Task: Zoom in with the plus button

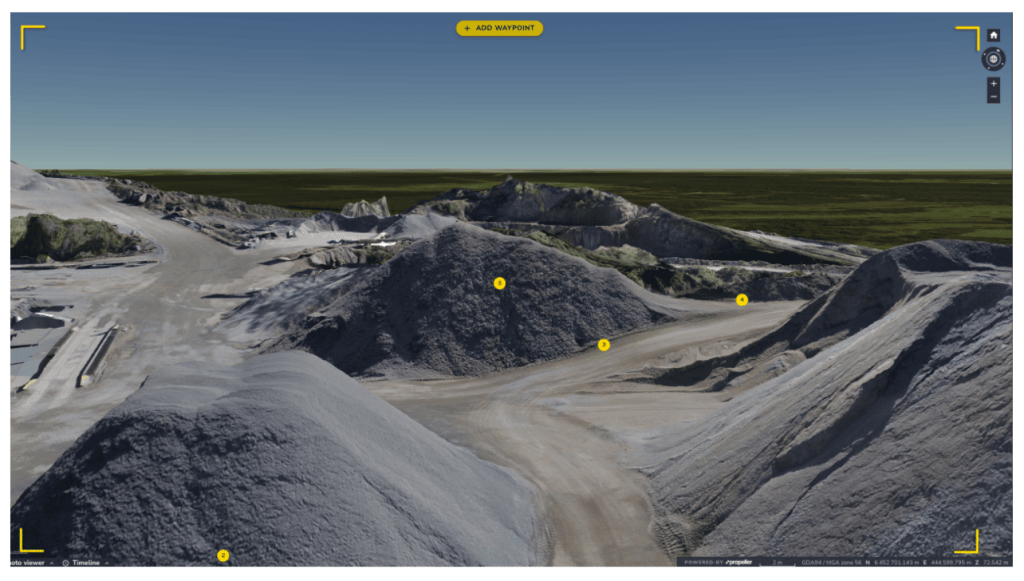Action: click(993, 84)
